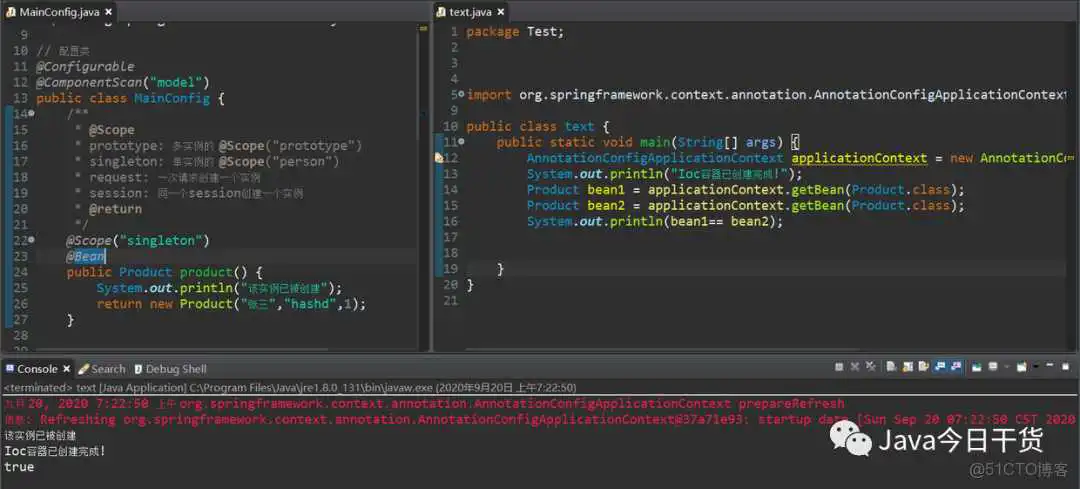
Task: Click Java file icon on MainConfig.java tab
Action: 10,12
